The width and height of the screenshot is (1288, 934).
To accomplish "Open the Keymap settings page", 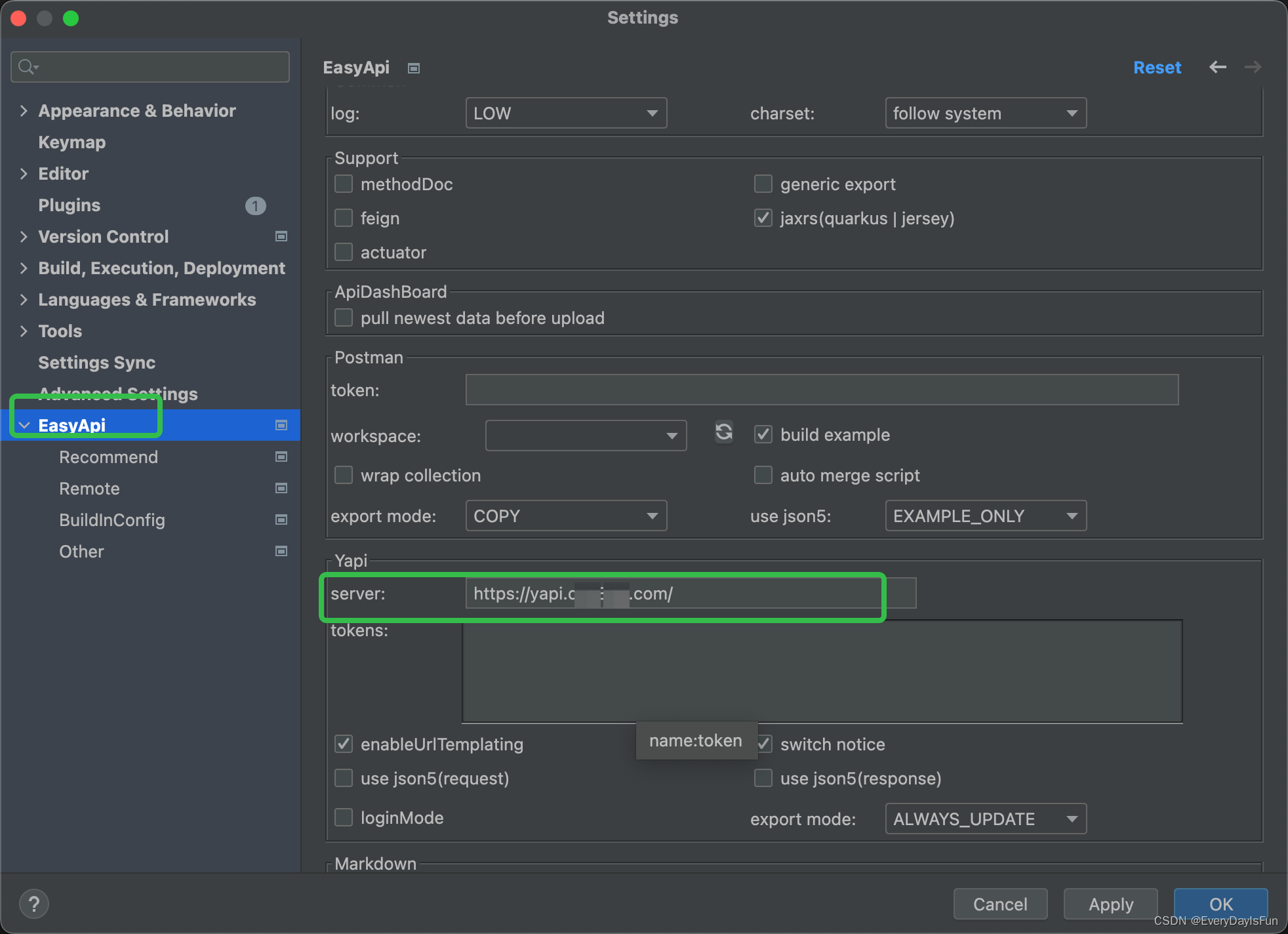I will [x=71, y=142].
